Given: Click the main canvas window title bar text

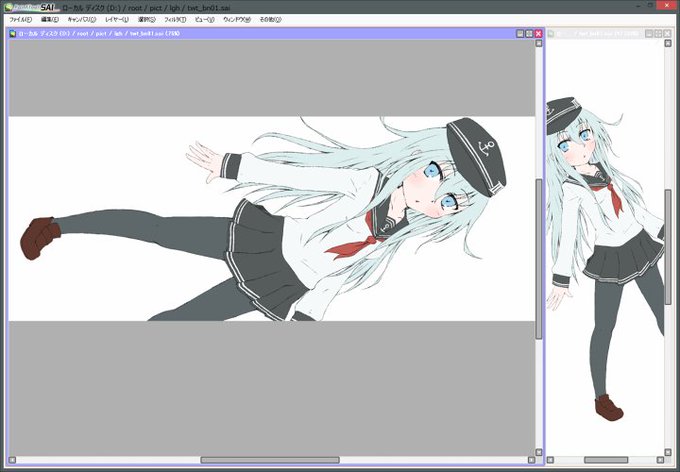Looking at the screenshot, I should 99,33.
